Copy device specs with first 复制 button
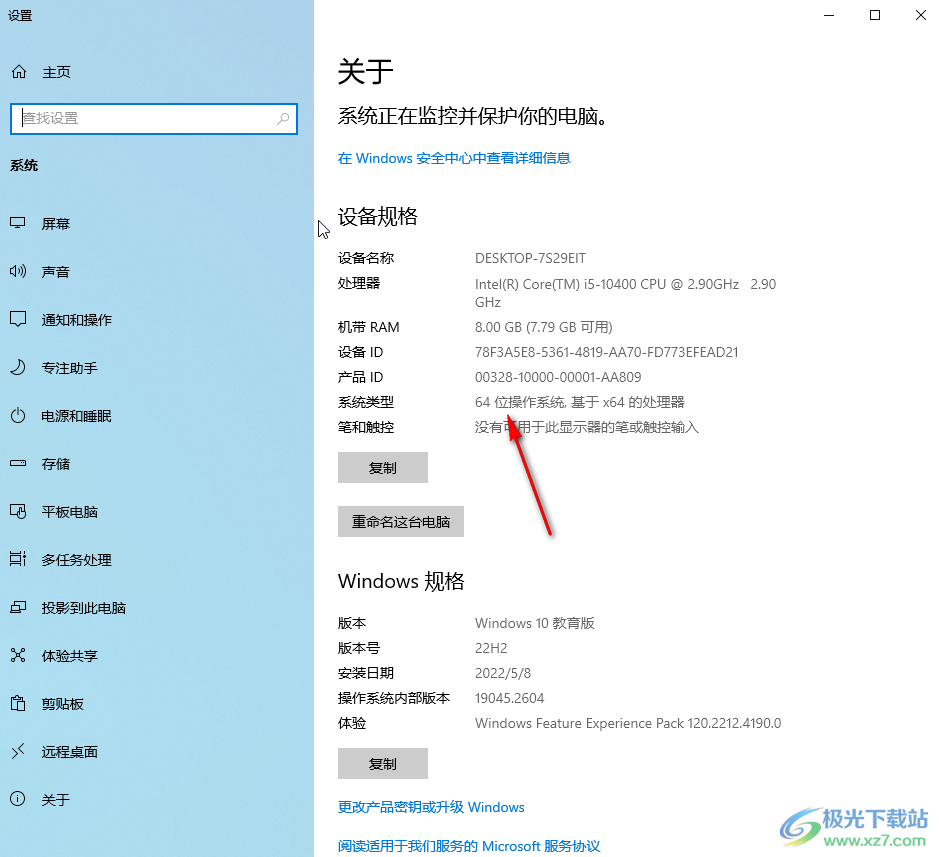Screen dimensions: 939x857 [383, 468]
